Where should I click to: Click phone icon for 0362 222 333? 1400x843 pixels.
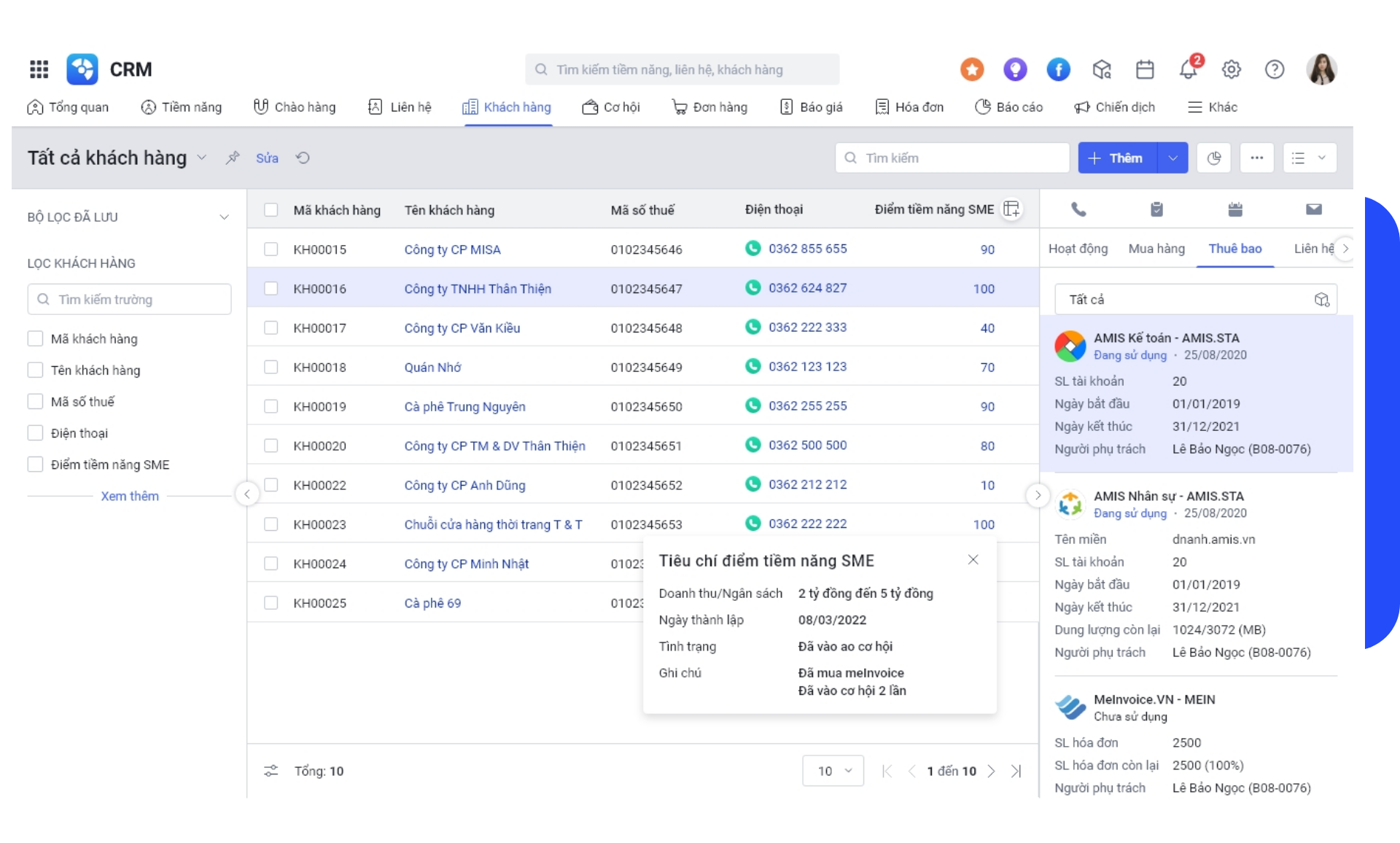[753, 327]
